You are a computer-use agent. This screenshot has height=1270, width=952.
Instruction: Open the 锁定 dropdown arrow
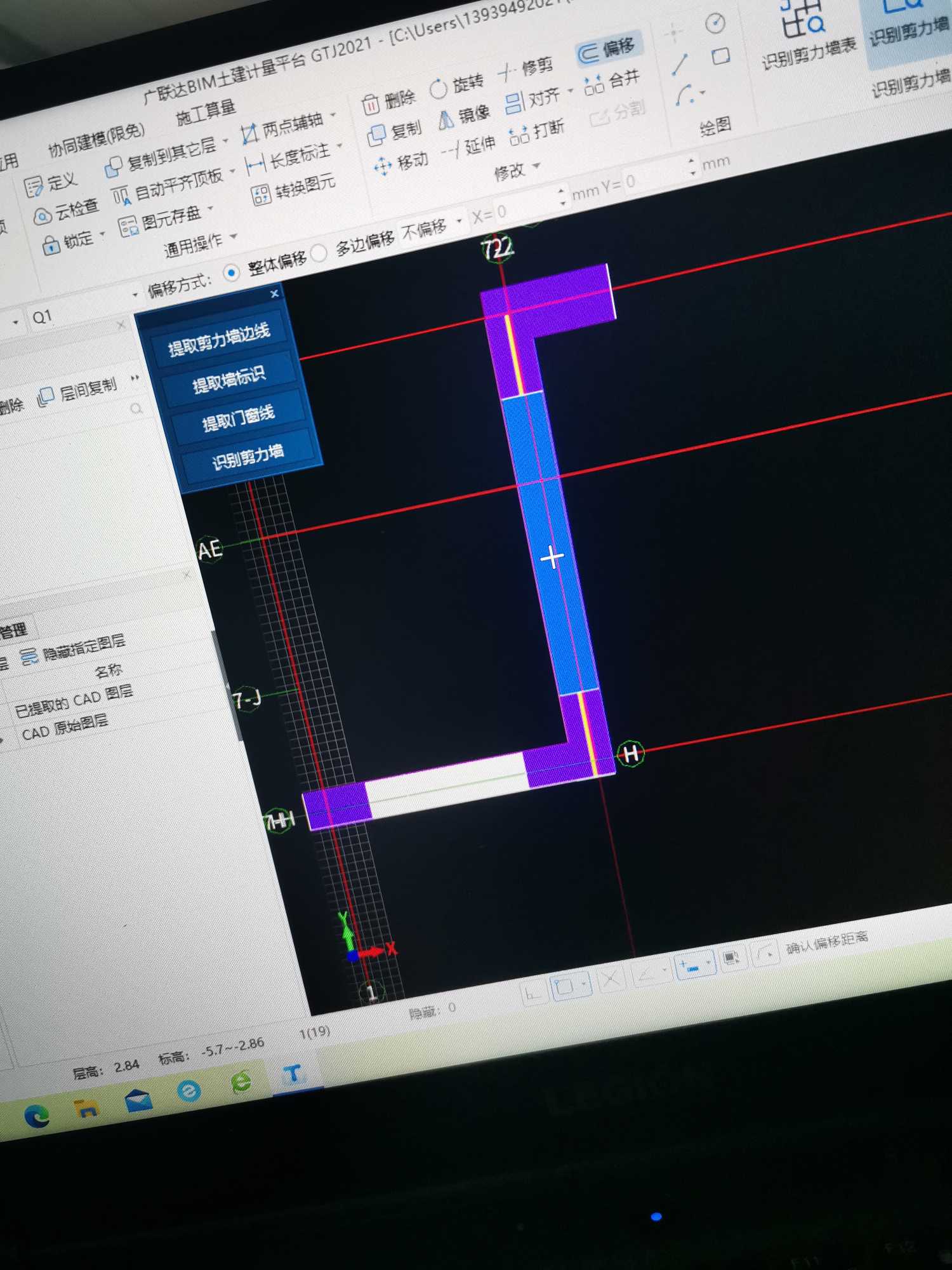[102, 234]
